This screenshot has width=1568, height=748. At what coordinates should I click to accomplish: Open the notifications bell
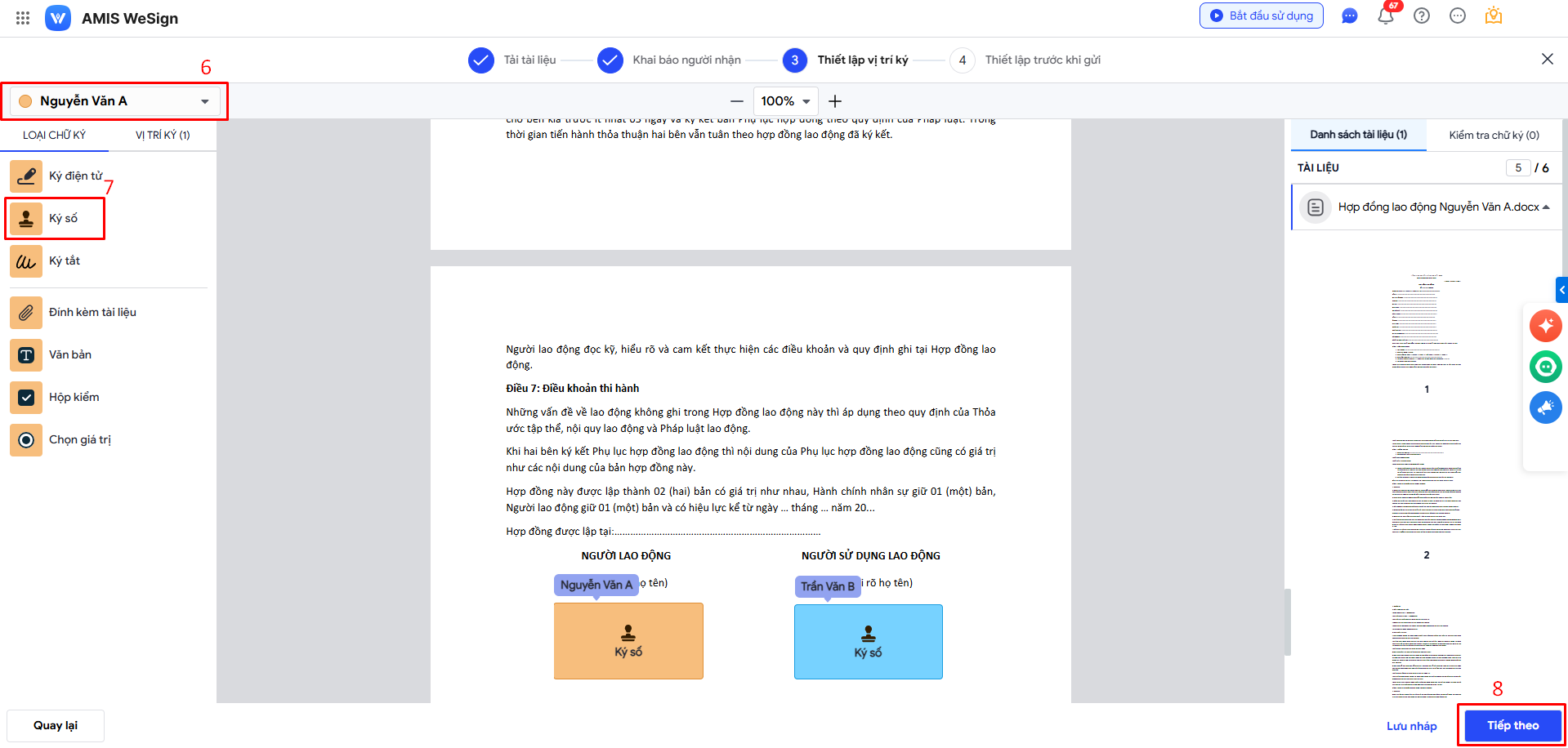1386,16
